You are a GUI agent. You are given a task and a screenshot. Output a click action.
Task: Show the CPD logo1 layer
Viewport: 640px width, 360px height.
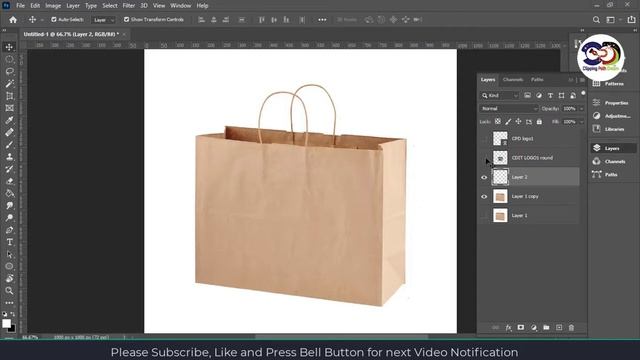point(484,139)
